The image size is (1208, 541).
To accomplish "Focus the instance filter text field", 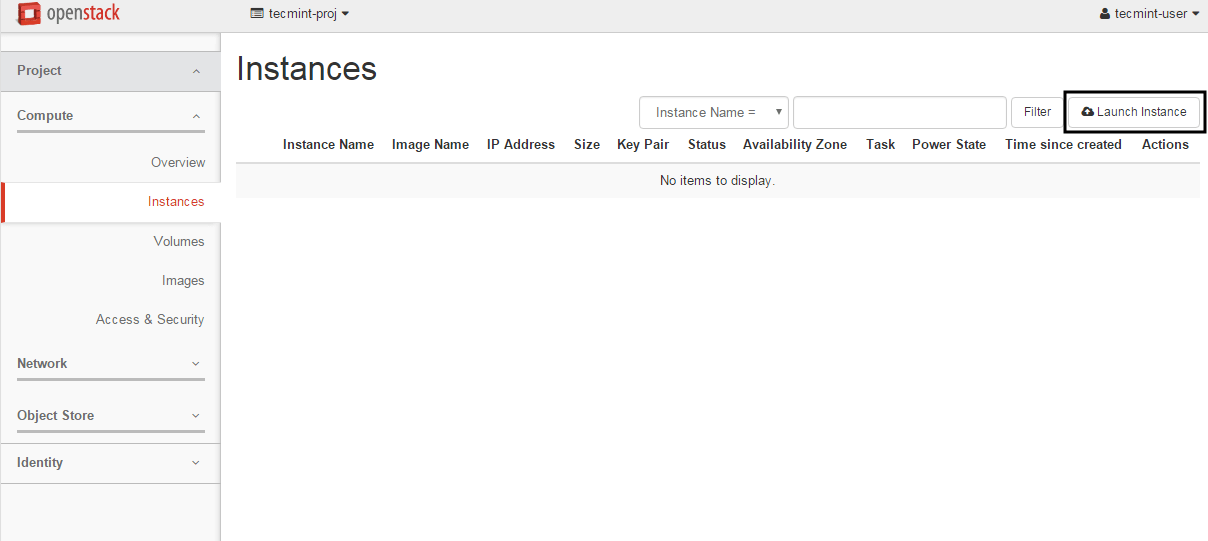I will (x=899, y=113).
